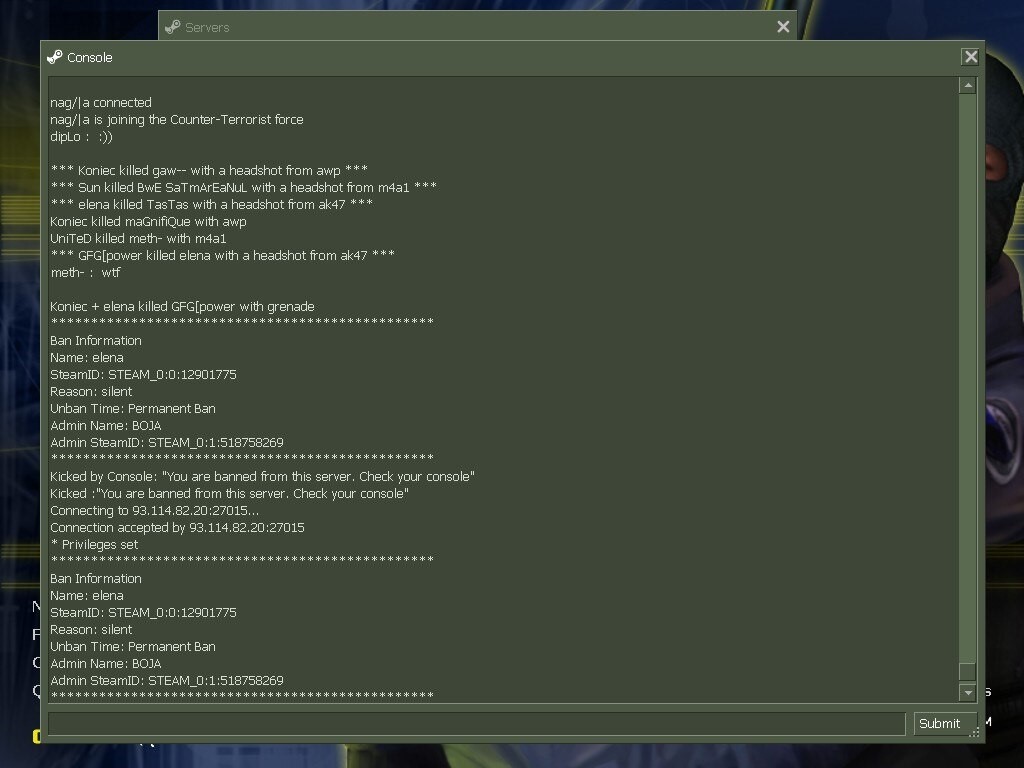Click the "nag/|a connected" console line
The image size is (1024, 768).
101,103
